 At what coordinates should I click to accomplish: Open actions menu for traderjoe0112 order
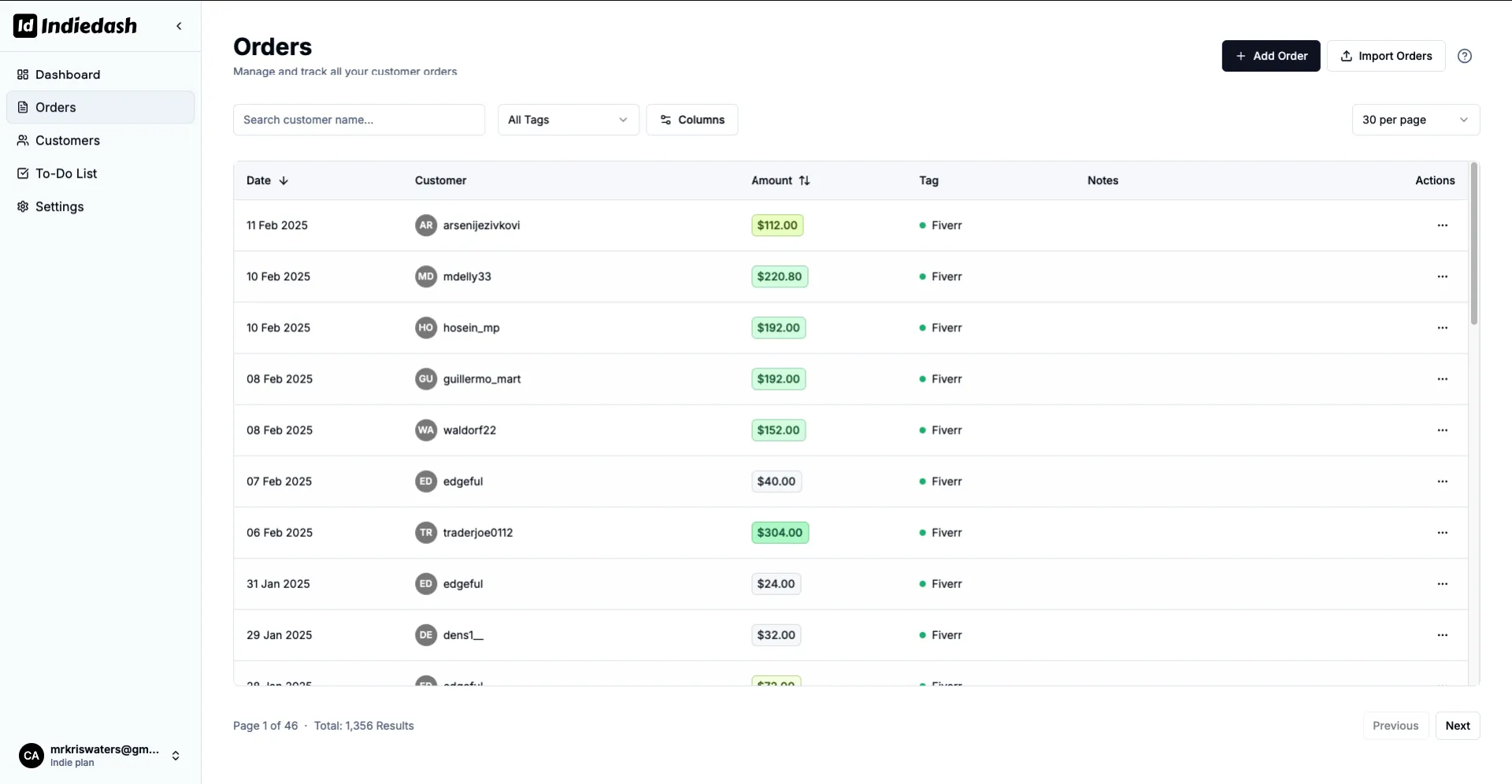pyautogui.click(x=1442, y=533)
